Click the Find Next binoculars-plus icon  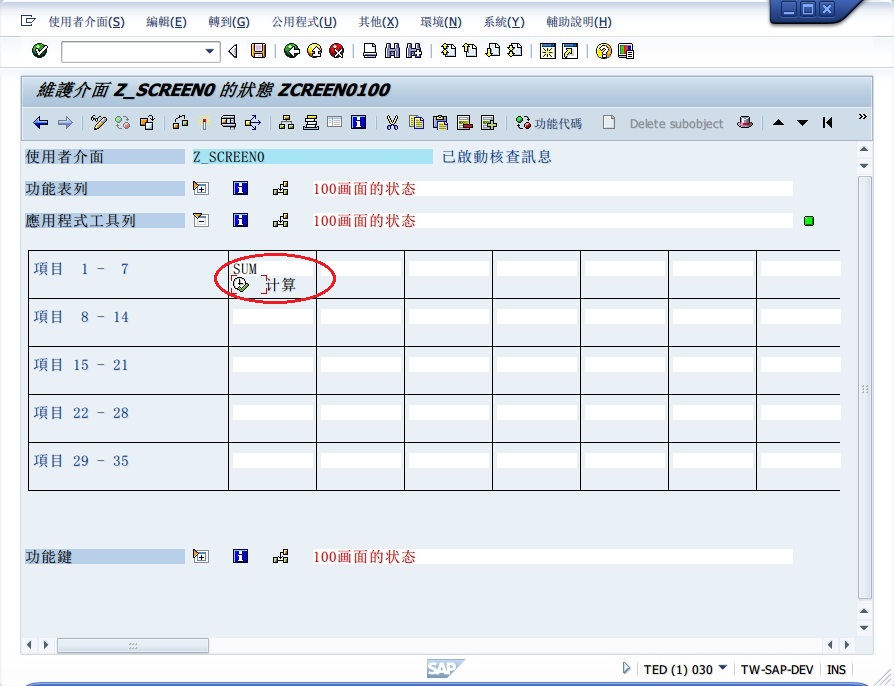[414, 51]
